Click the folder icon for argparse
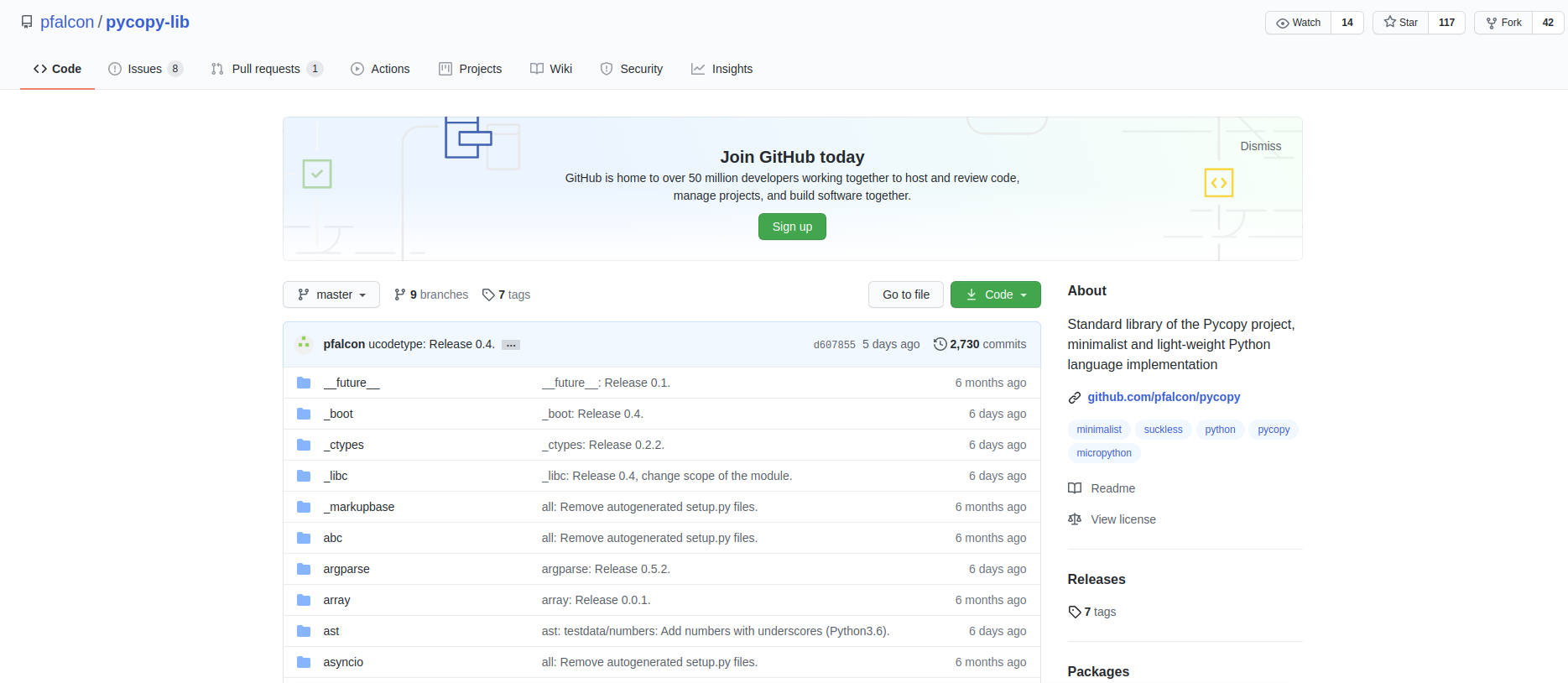This screenshot has width=1568, height=683. [304, 569]
